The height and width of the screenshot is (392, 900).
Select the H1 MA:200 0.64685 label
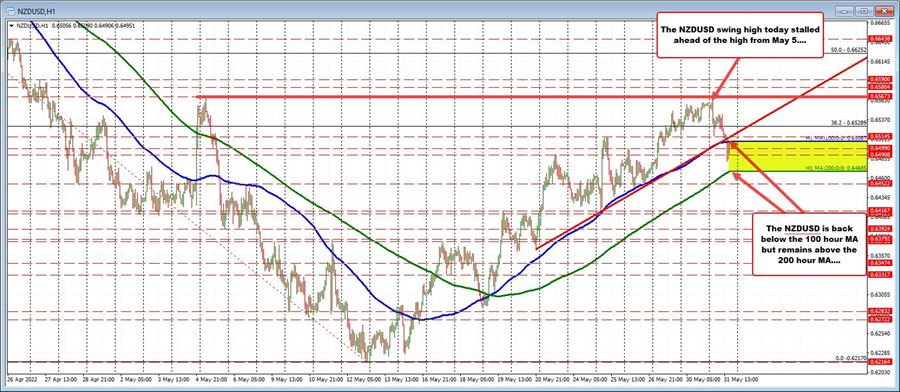coord(836,168)
